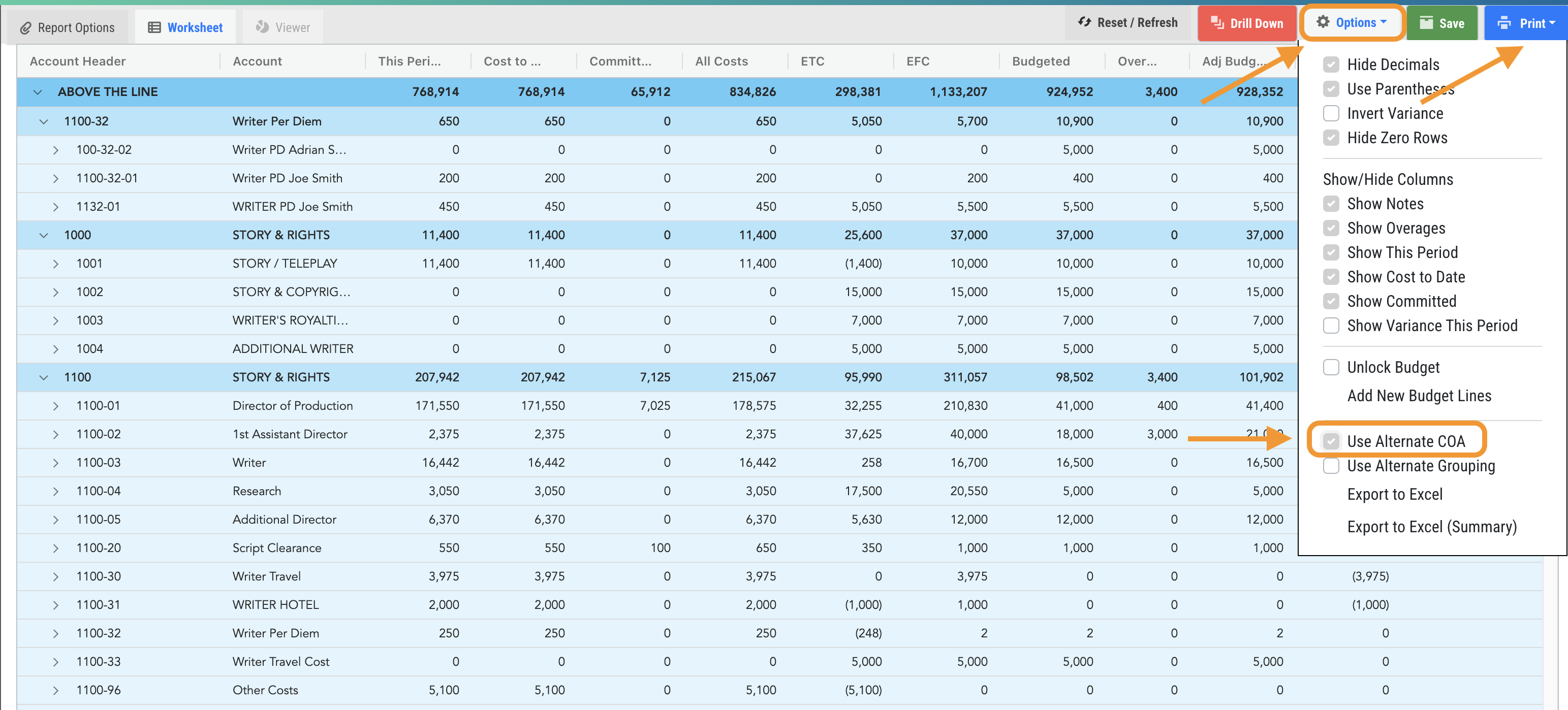Enable Show Variance This Period

coord(1331,326)
